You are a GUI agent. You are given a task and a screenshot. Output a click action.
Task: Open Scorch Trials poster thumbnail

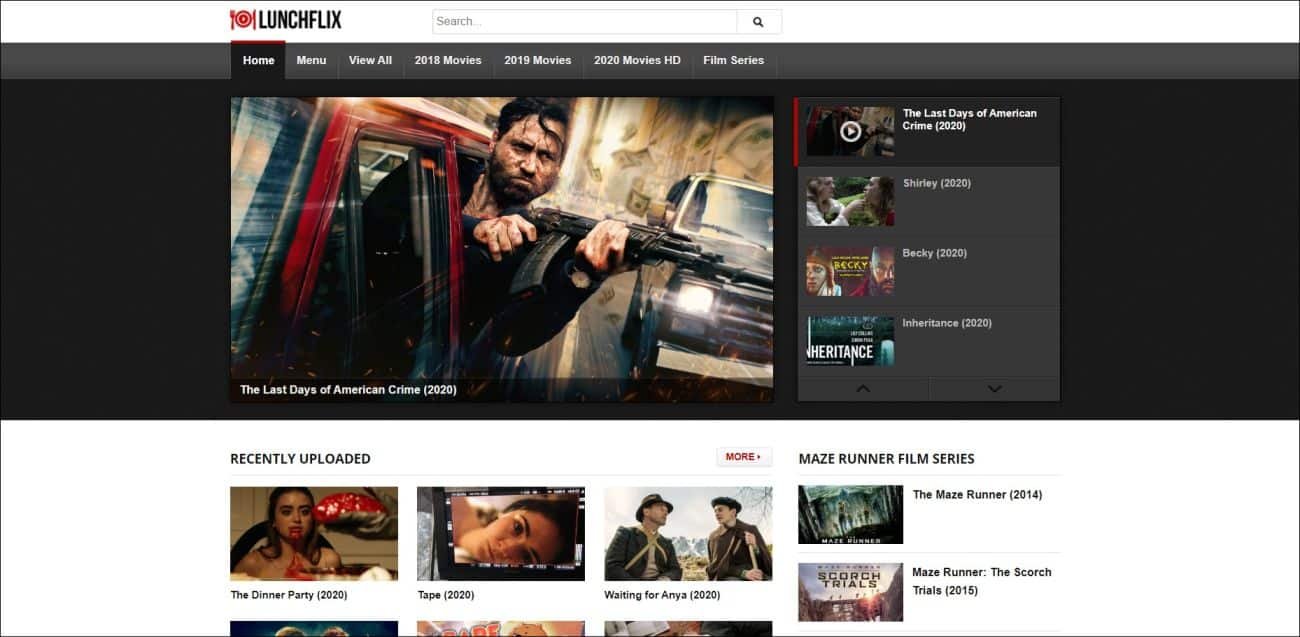(x=850, y=592)
